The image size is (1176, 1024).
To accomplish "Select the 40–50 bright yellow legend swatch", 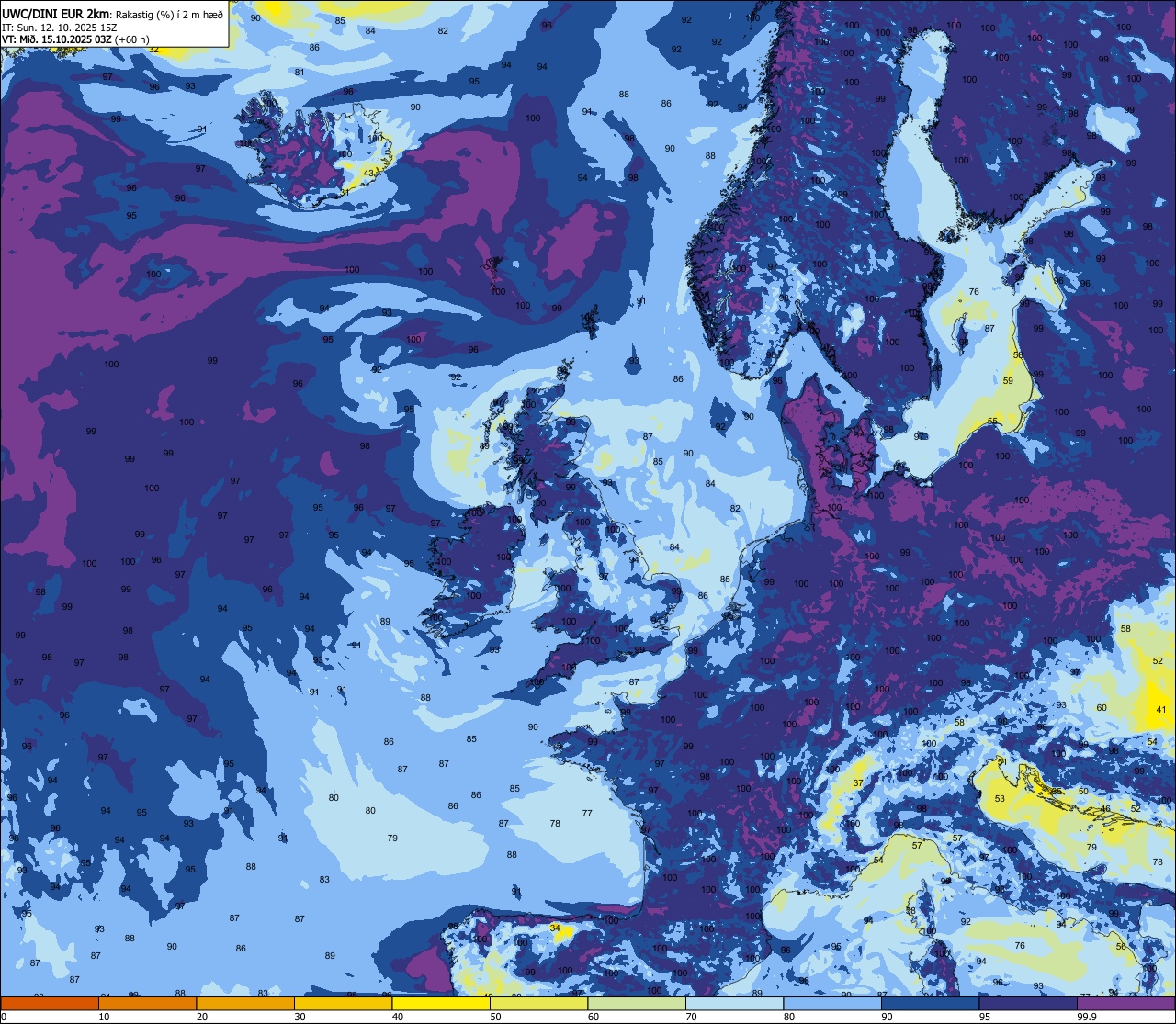I will 441,1004.
